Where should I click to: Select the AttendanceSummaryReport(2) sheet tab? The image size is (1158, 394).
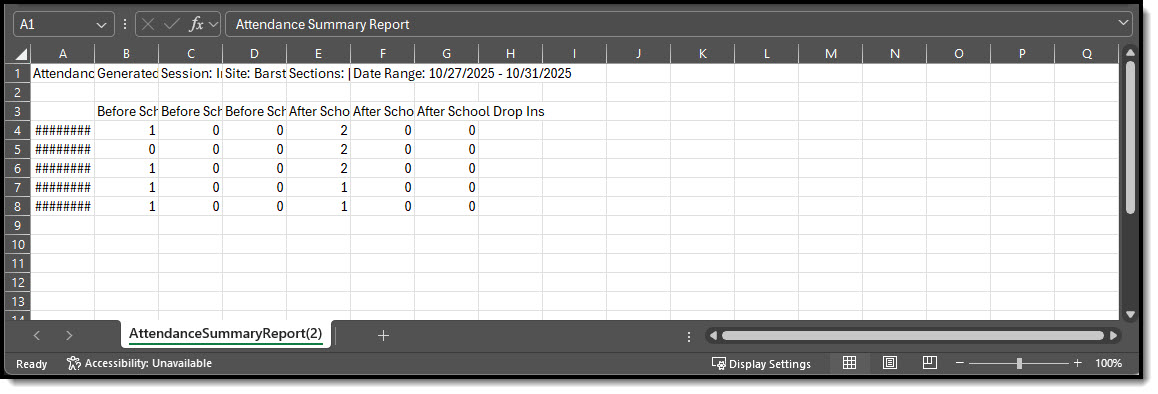[x=226, y=333]
